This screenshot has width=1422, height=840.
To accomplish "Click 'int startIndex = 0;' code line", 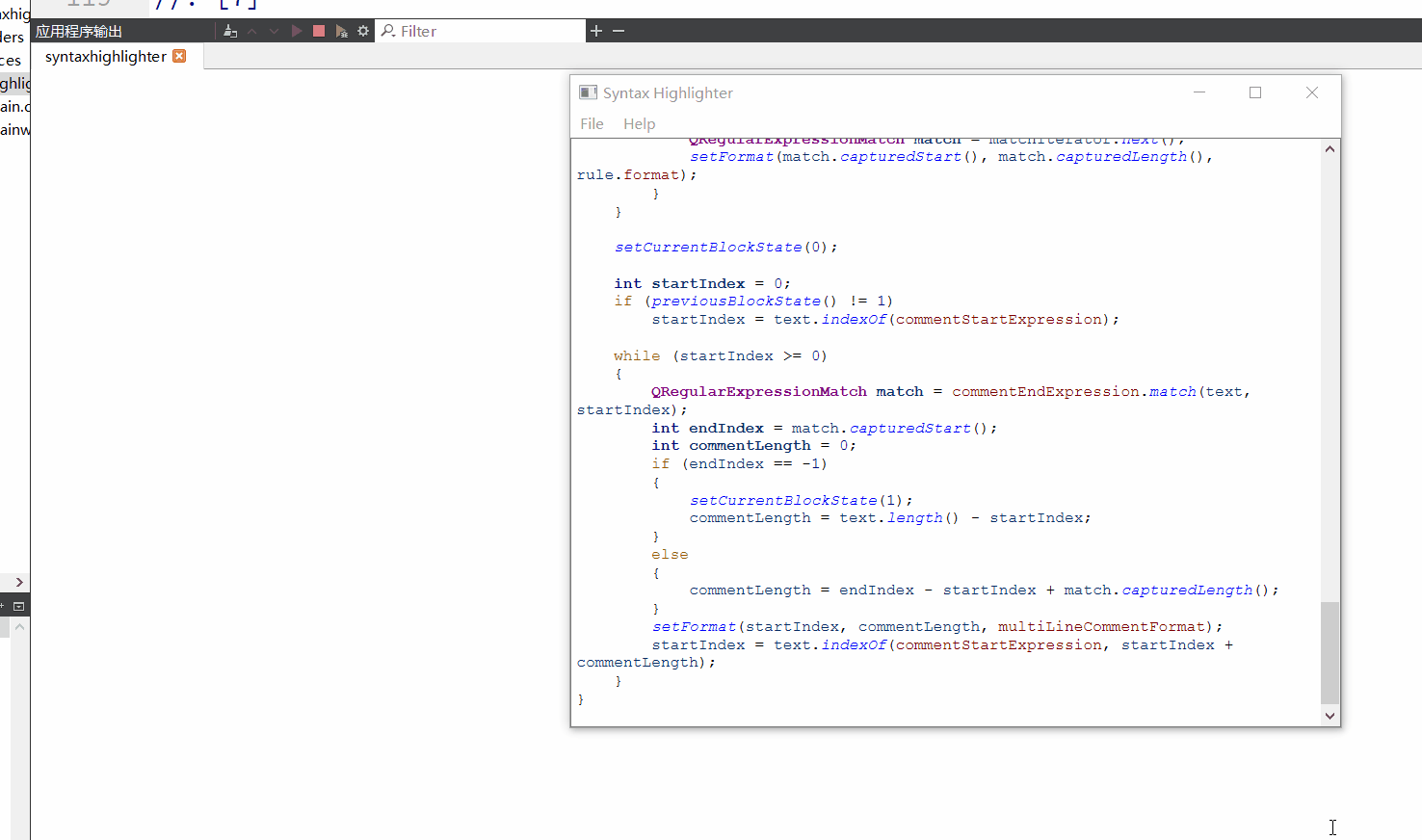I will [702, 283].
